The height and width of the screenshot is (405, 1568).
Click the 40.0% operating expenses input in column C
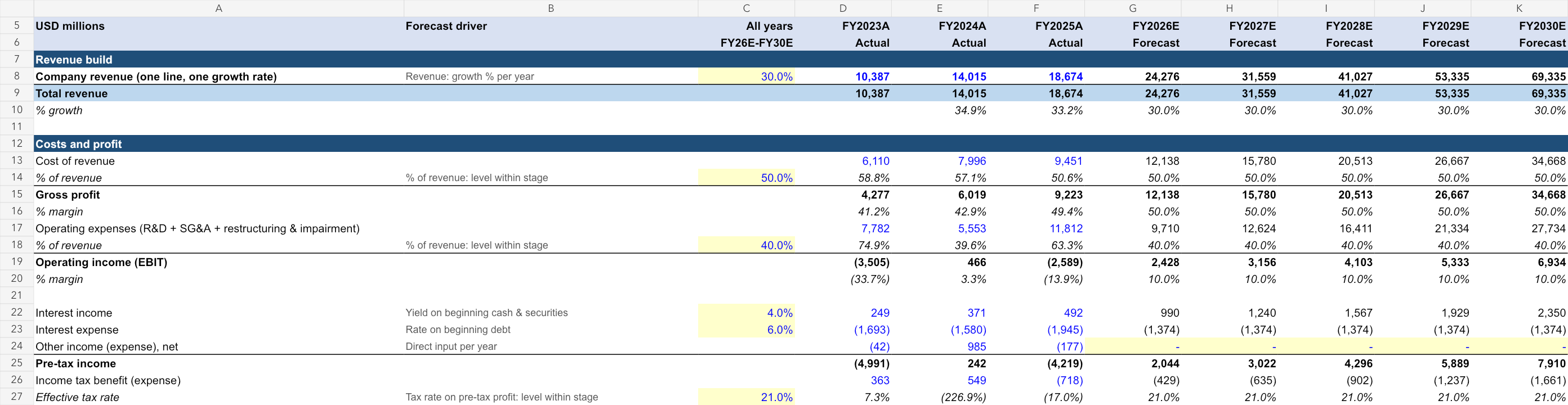[x=746, y=245]
